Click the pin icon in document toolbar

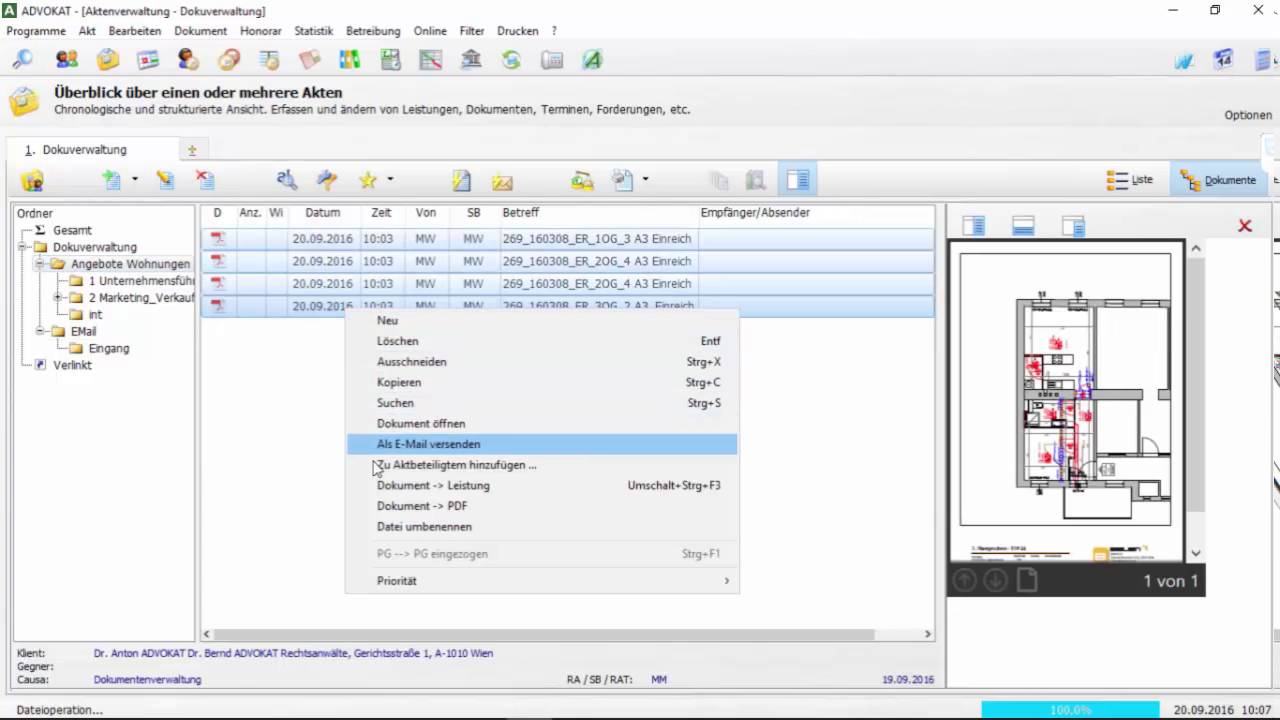coord(327,180)
